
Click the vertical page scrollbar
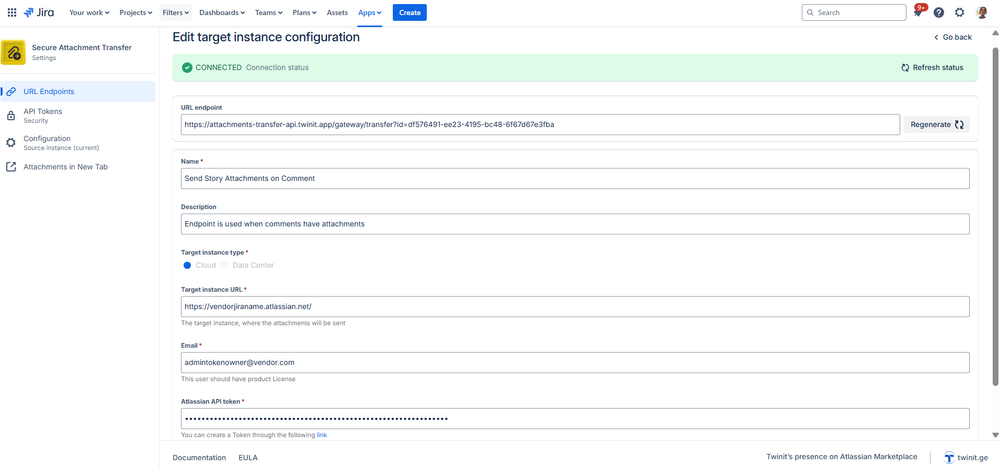click(995, 217)
